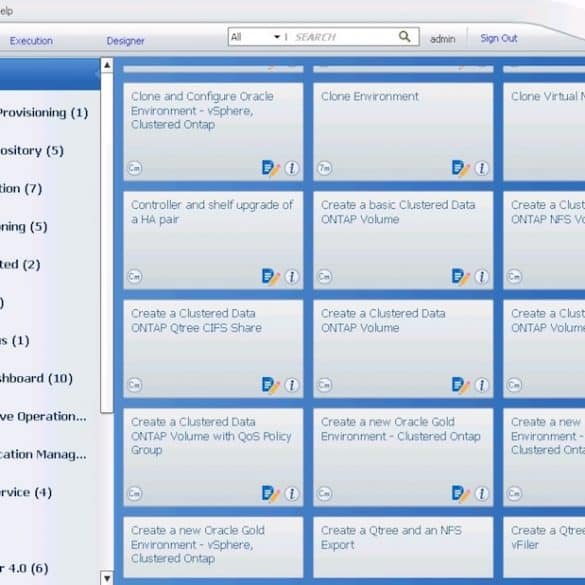Select the category ending 'shboard (10)'
Screen dimensions: 585x585
click(36, 379)
